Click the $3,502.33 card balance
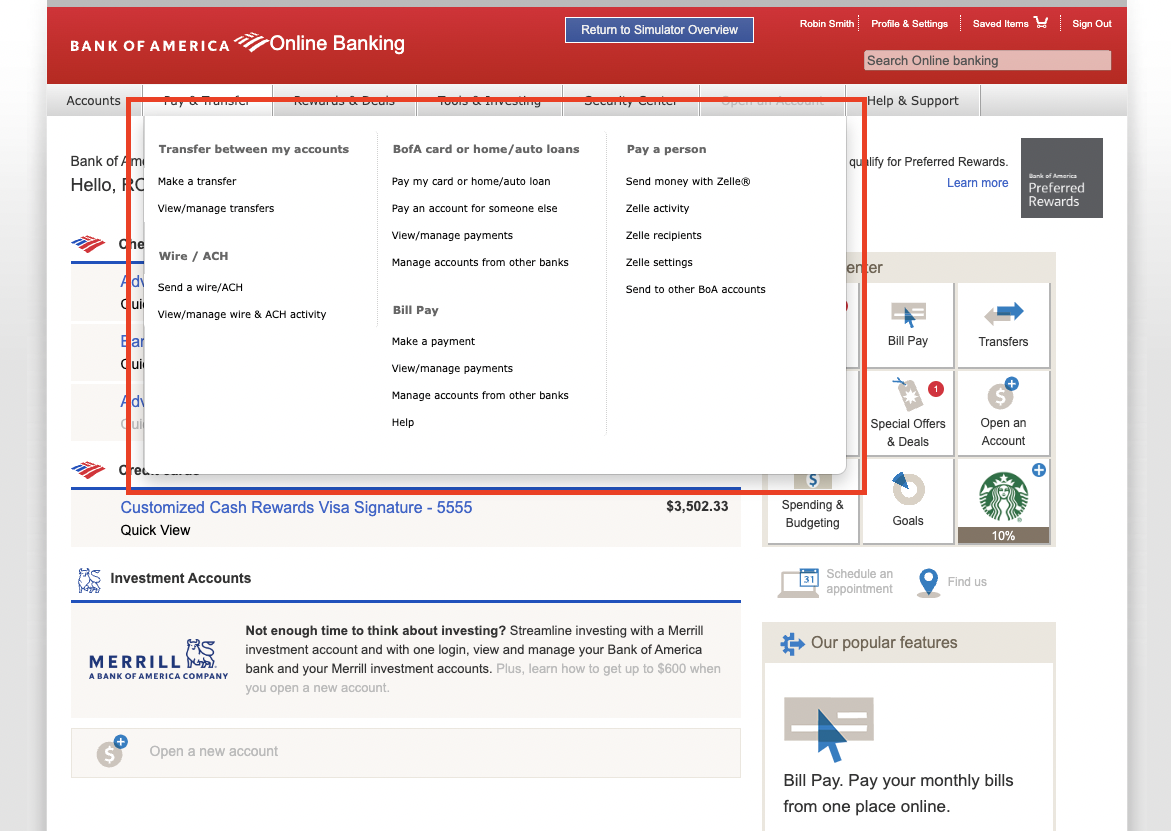 click(697, 506)
